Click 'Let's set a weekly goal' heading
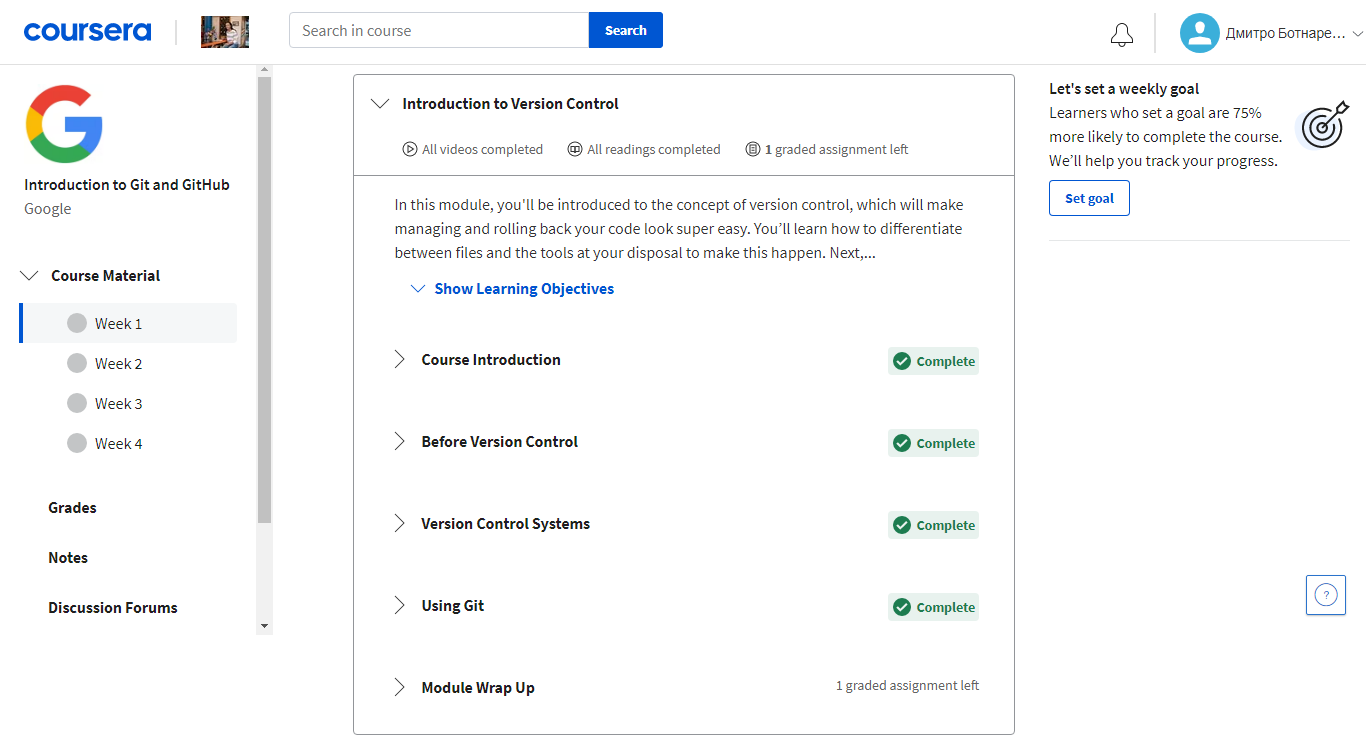 pyautogui.click(x=1124, y=89)
